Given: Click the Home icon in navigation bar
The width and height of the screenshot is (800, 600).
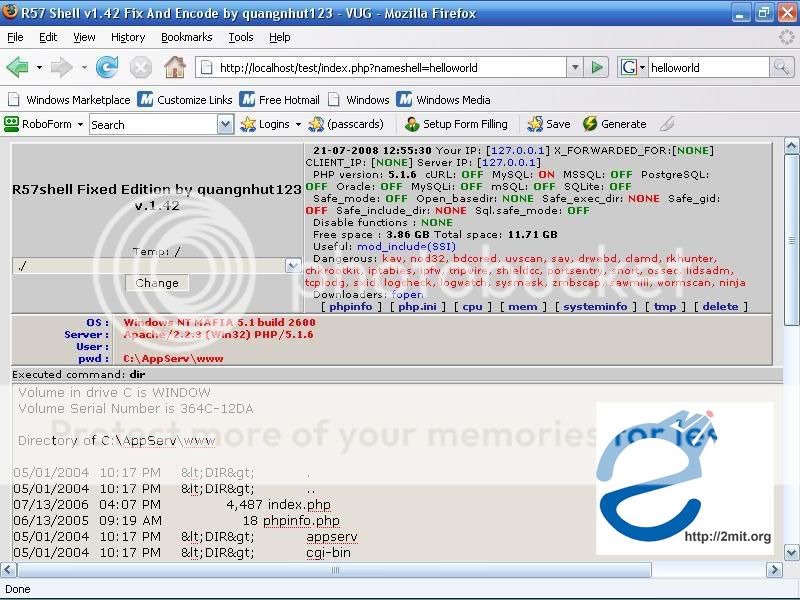Looking at the screenshot, I should (x=174, y=68).
